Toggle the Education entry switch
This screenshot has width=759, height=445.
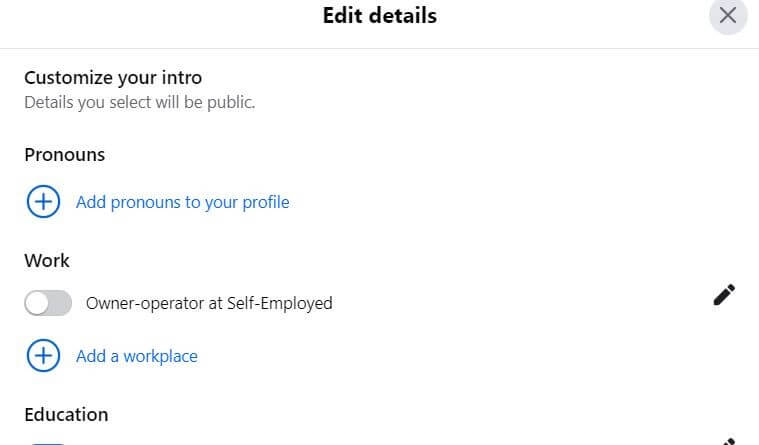click(x=48, y=442)
